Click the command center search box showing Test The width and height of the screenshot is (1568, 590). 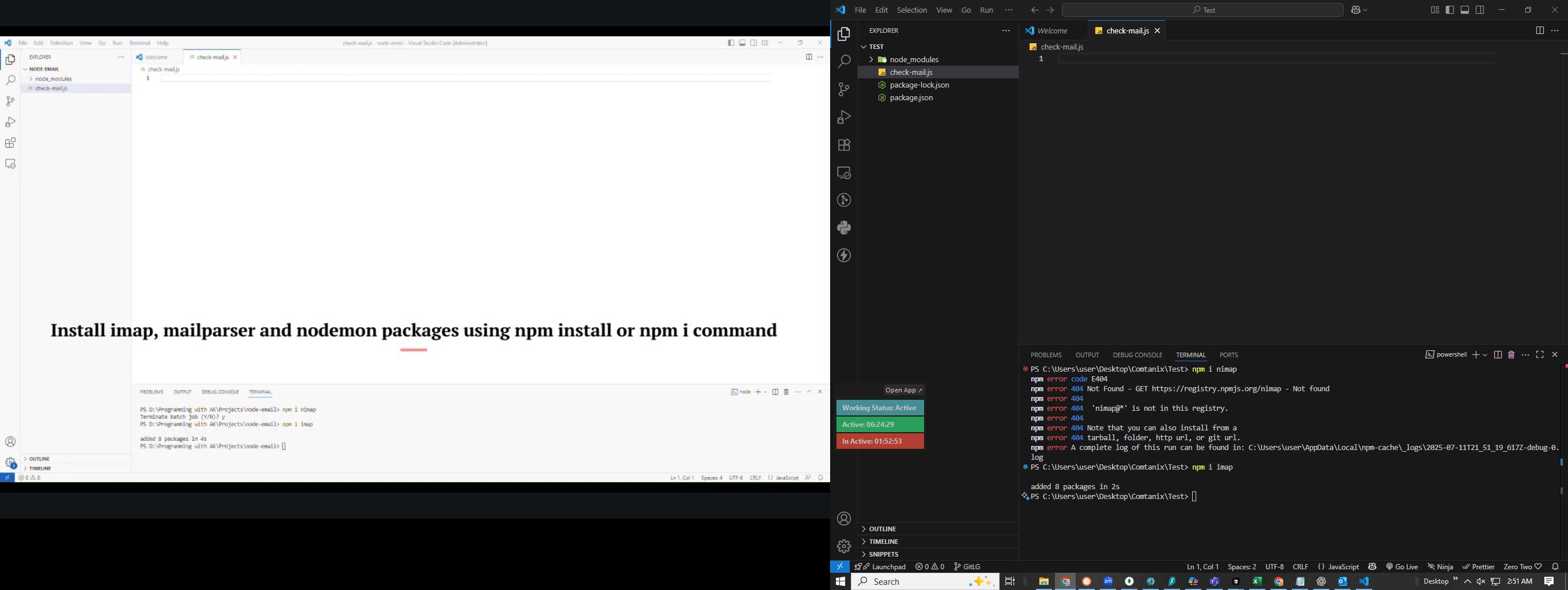pyautogui.click(x=1202, y=10)
